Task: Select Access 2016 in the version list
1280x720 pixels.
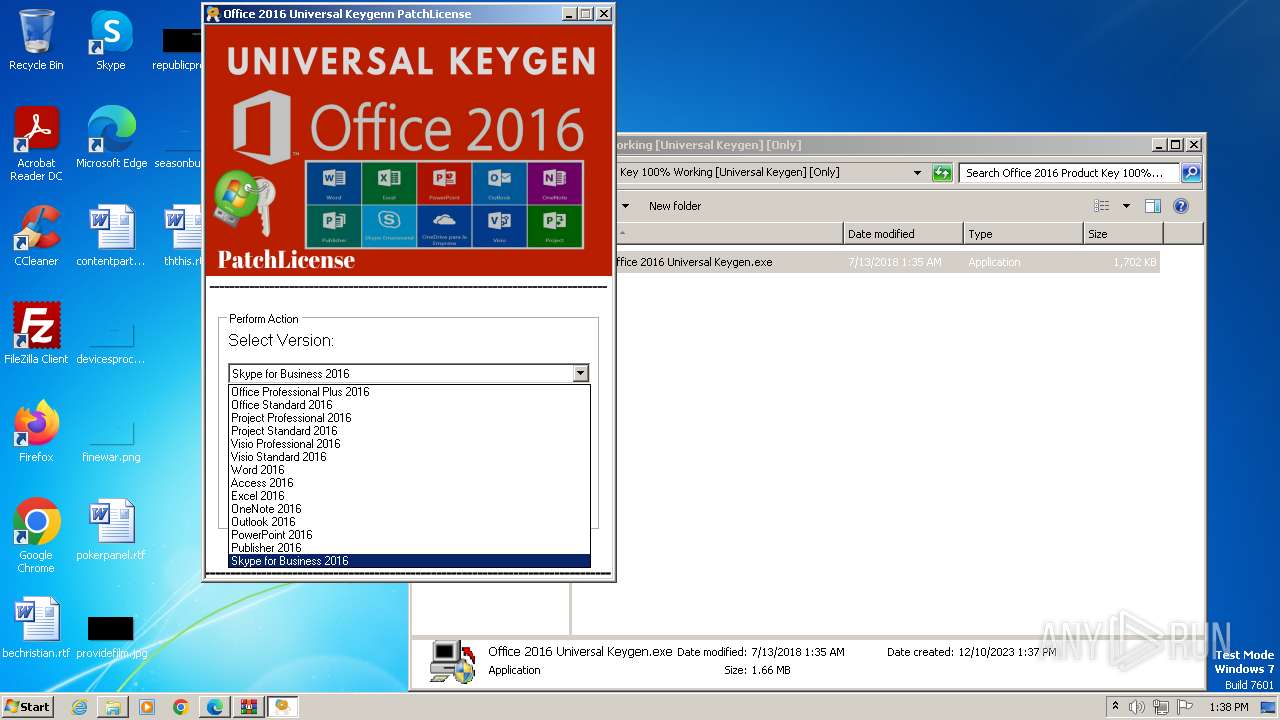Action: [409, 483]
